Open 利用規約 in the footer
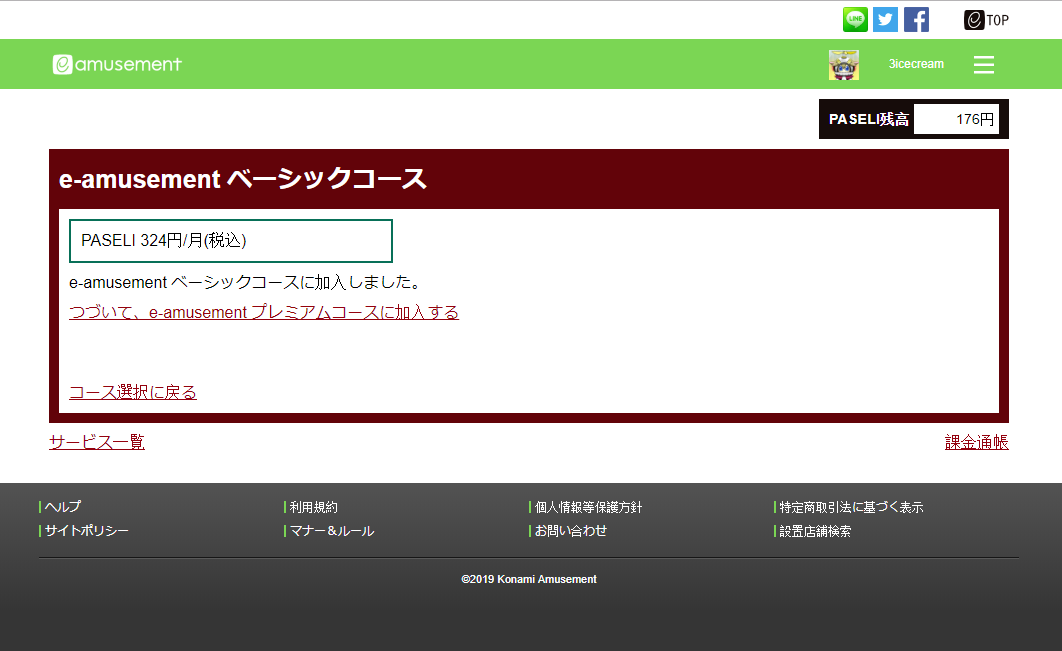The height and width of the screenshot is (651, 1062). coord(313,507)
